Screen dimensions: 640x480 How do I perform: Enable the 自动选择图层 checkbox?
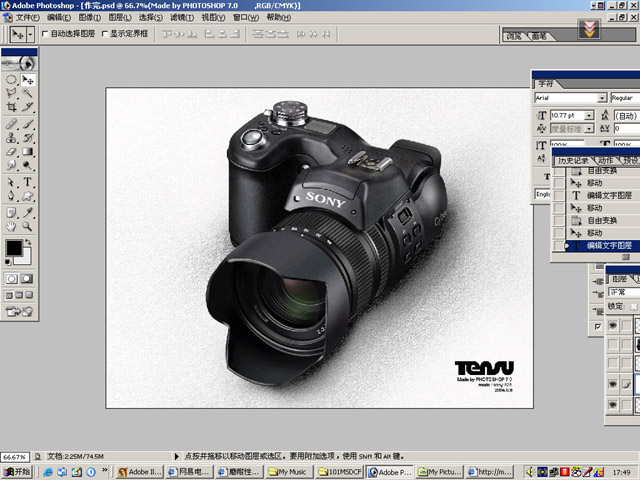pyautogui.click(x=45, y=34)
